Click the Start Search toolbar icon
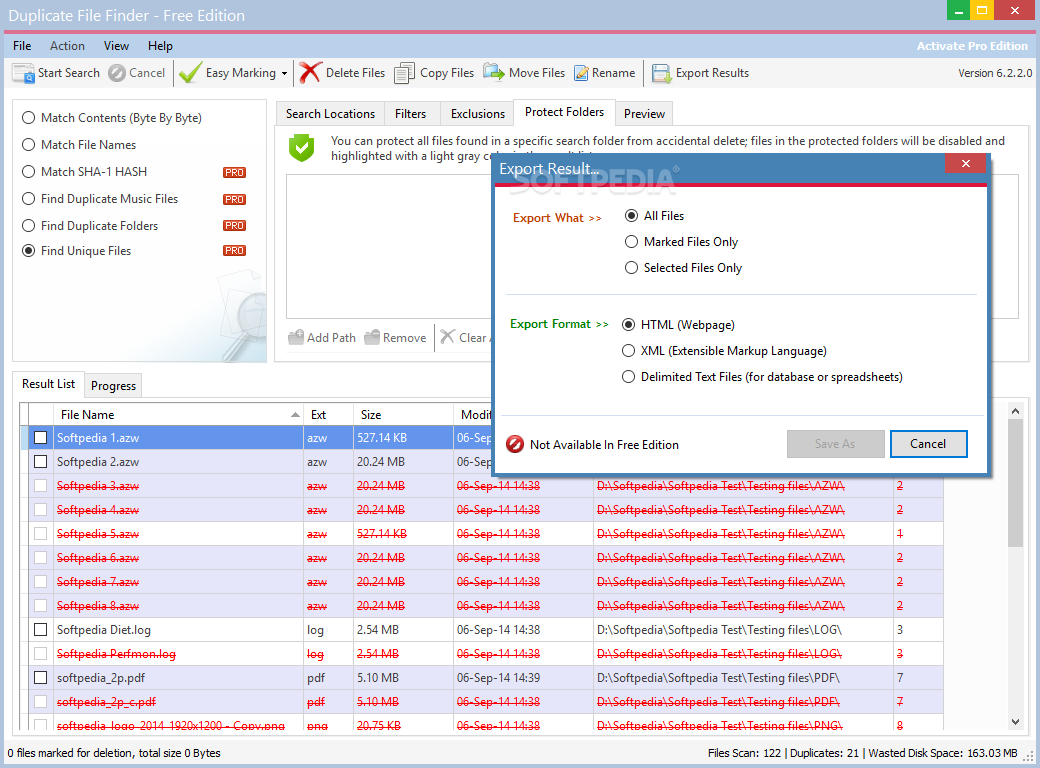 click(x=24, y=73)
